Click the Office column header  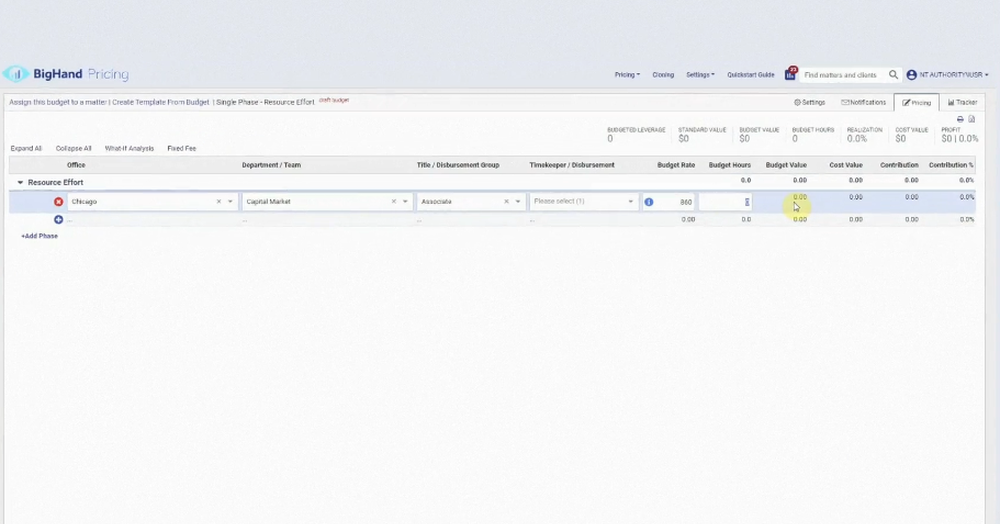[x=76, y=165]
